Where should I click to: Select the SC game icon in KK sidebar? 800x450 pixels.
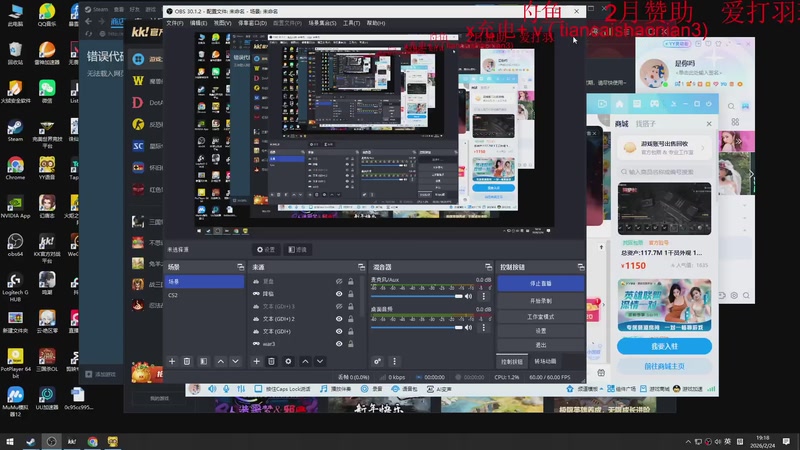tap(138, 146)
